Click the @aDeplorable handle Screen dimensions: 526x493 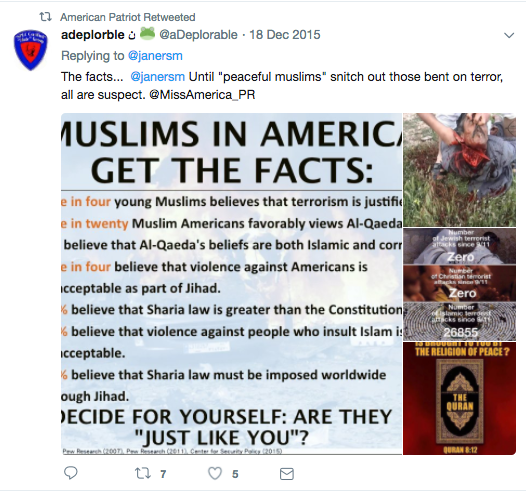point(198,35)
